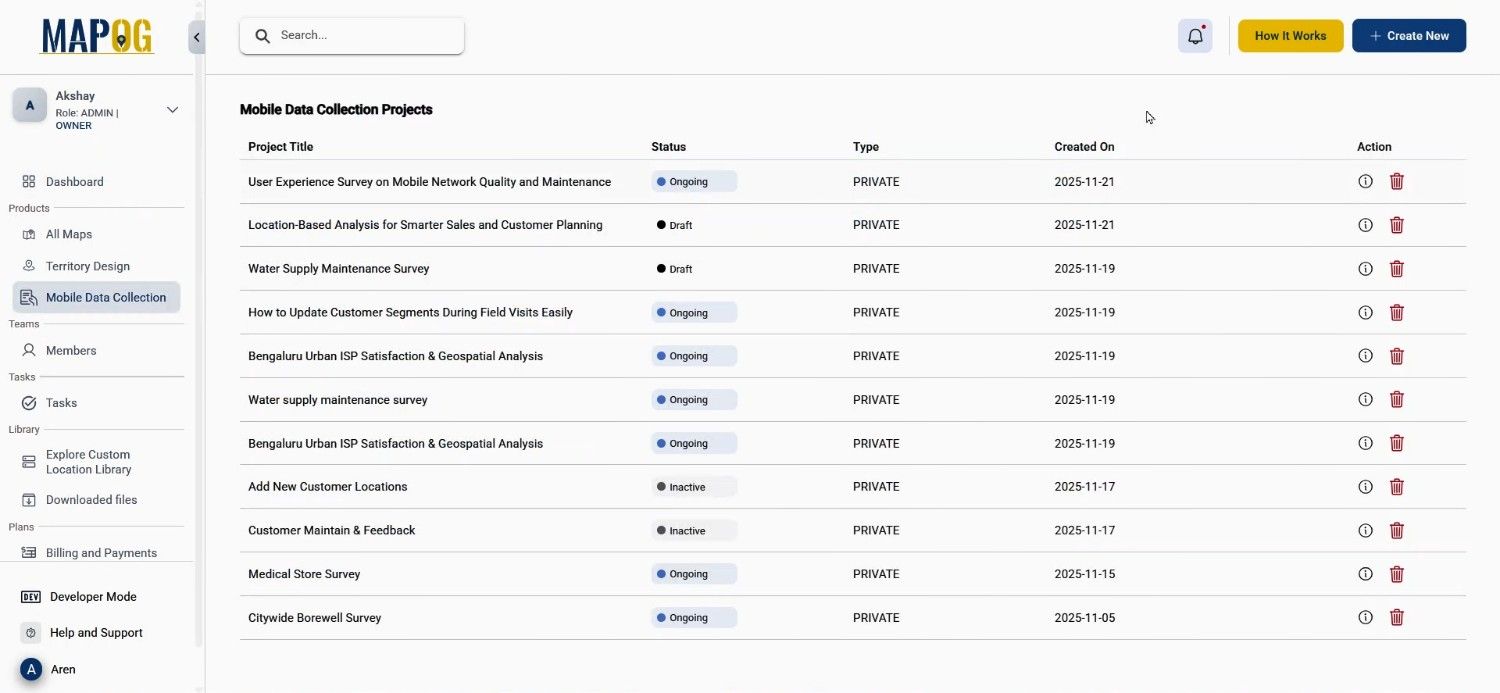The image size is (1500, 693).
Task: Focus the Search input field
Action: point(365,35)
